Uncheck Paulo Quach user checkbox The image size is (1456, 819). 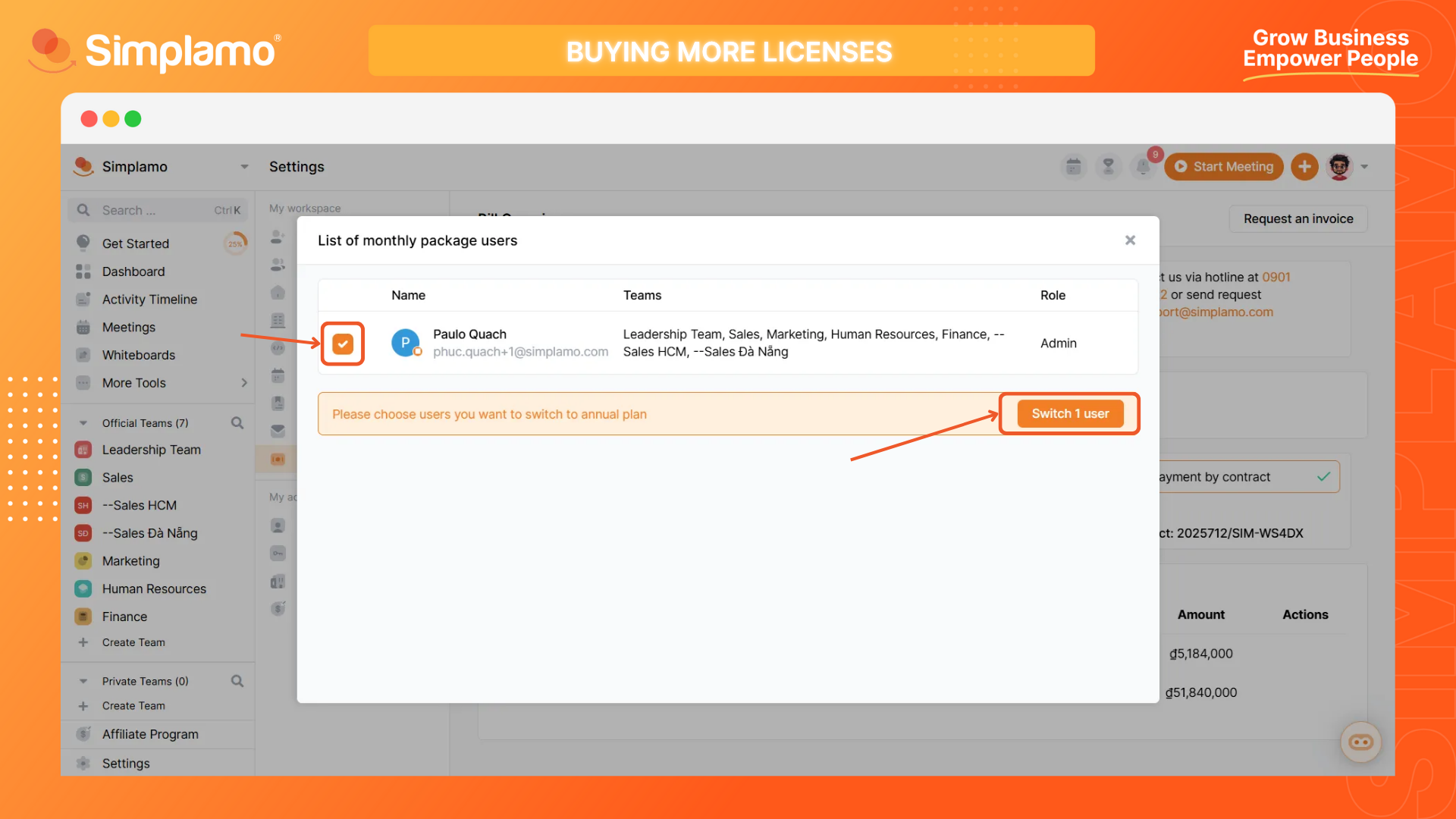(343, 344)
